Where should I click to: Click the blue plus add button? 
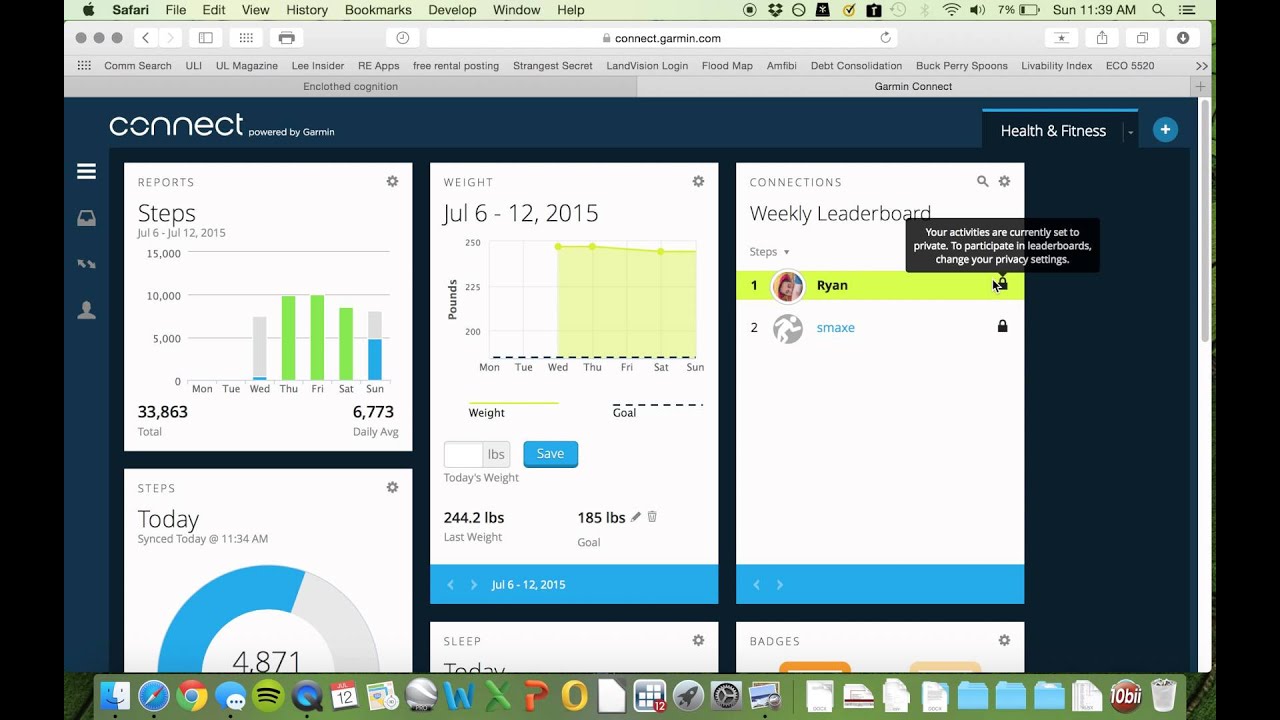(1165, 130)
